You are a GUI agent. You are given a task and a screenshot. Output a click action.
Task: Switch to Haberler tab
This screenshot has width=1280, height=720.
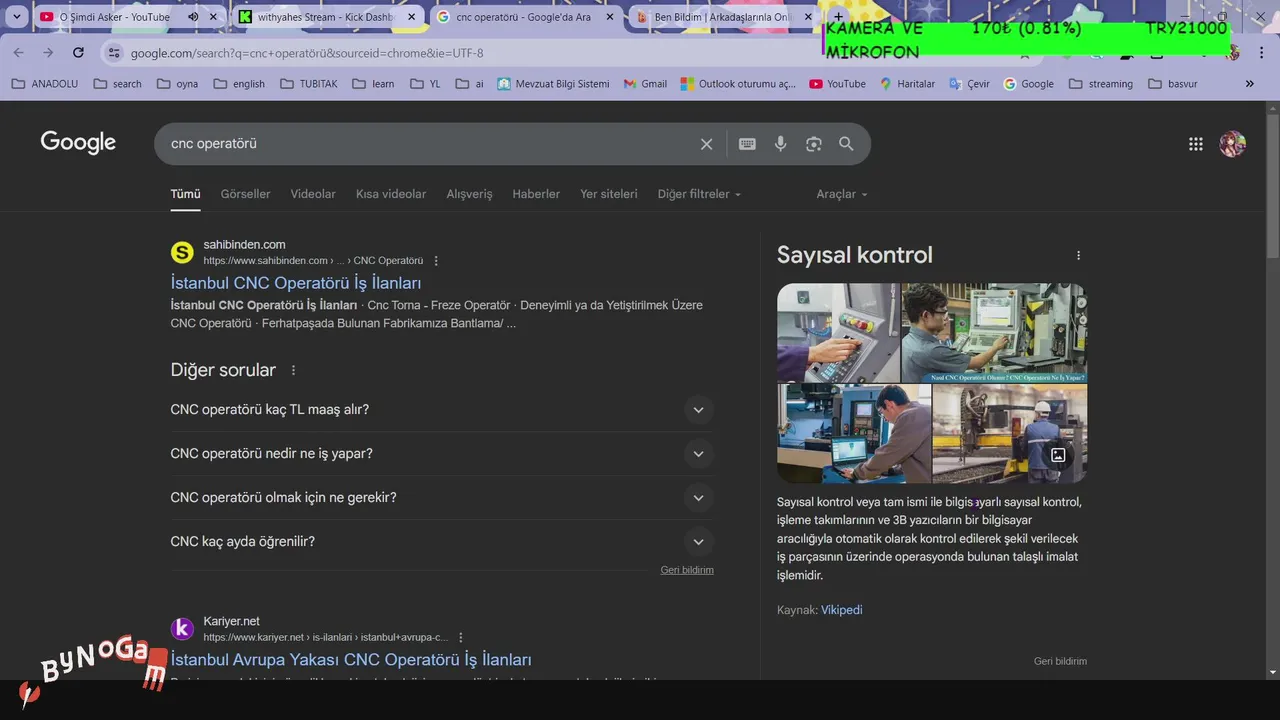coord(536,194)
